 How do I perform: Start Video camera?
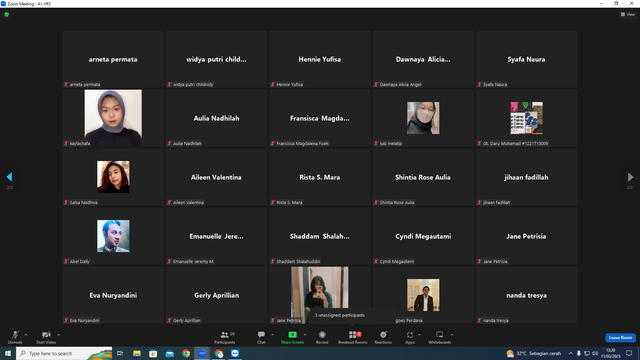[46, 337]
